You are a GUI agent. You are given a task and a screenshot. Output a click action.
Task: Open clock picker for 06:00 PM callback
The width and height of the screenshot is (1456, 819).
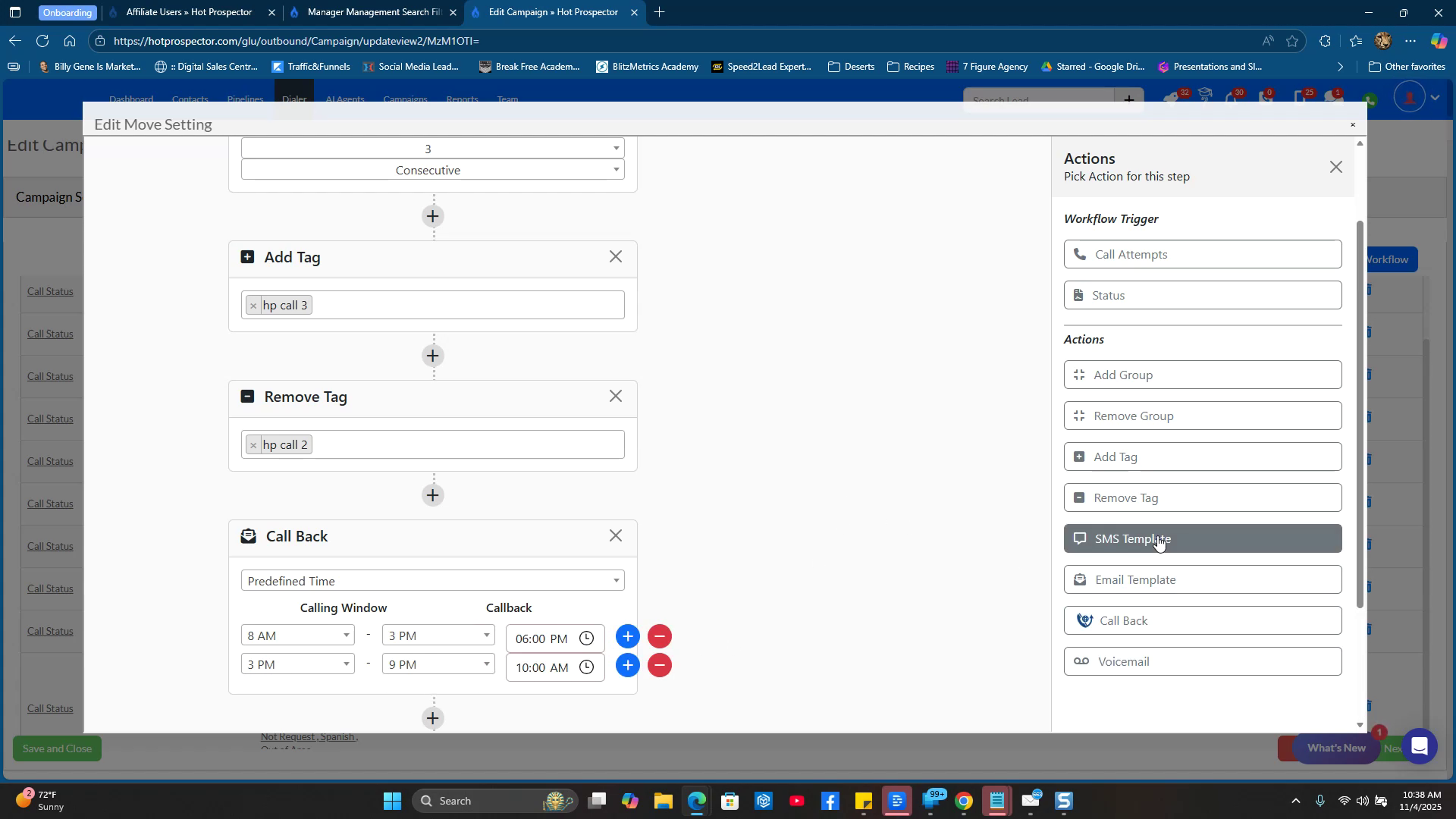pos(586,639)
